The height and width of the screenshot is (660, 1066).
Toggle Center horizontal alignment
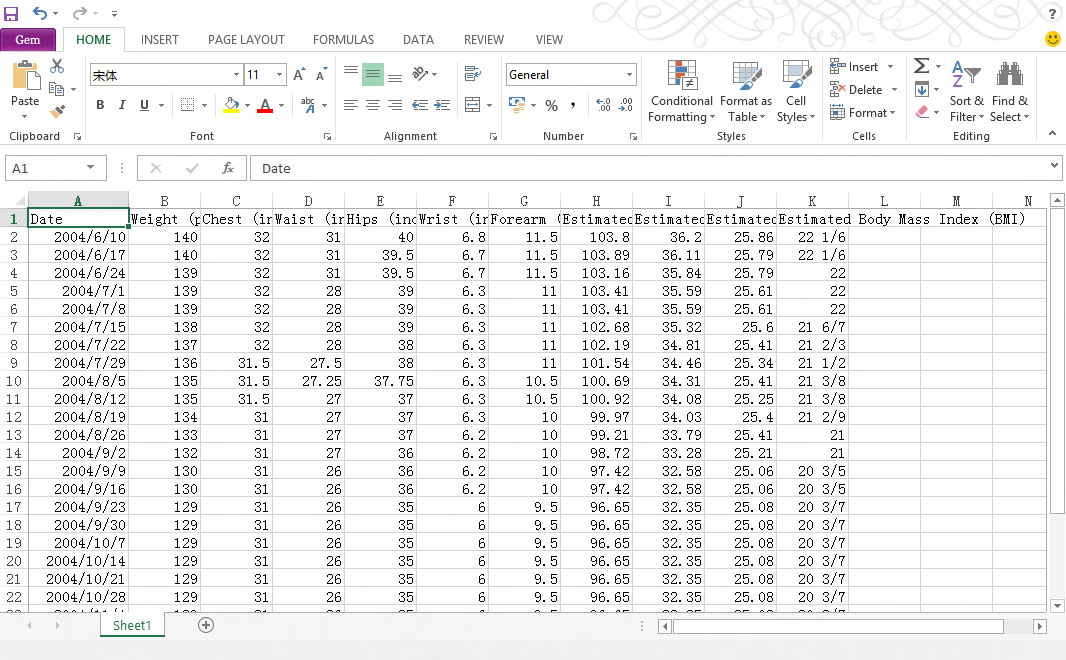[x=373, y=105]
